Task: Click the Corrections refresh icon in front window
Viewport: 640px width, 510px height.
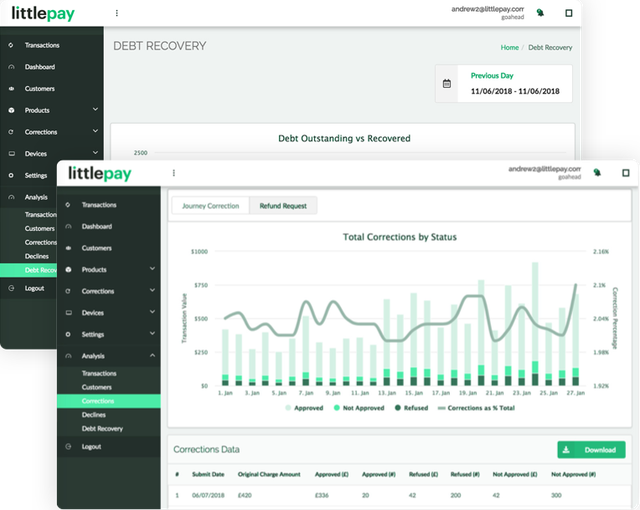Action: [x=68, y=291]
